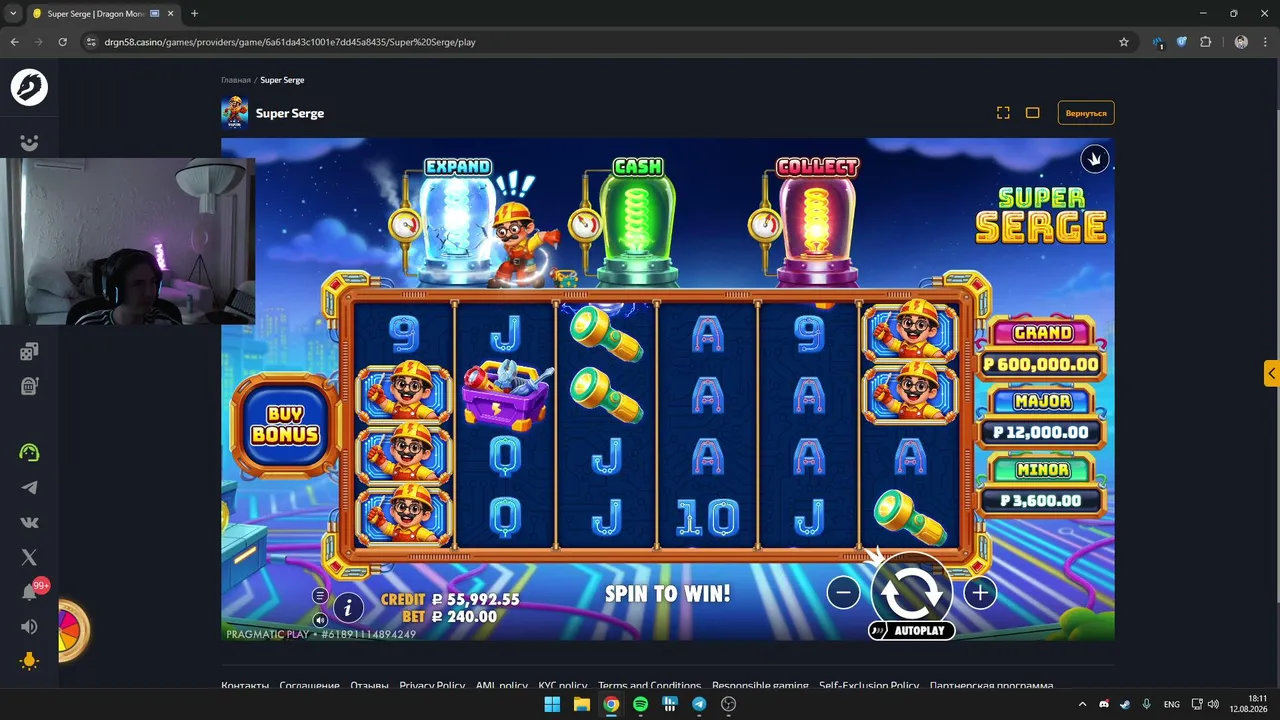Open the blue extension icon with badge 1

(x=1158, y=42)
